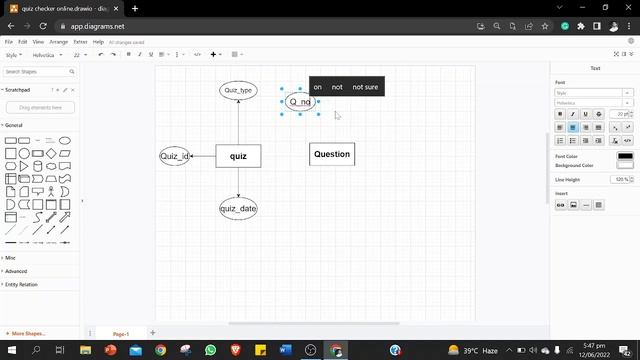The image size is (640, 360).
Task: Click the superscript icon in Text panel
Action: [x=628, y=127]
